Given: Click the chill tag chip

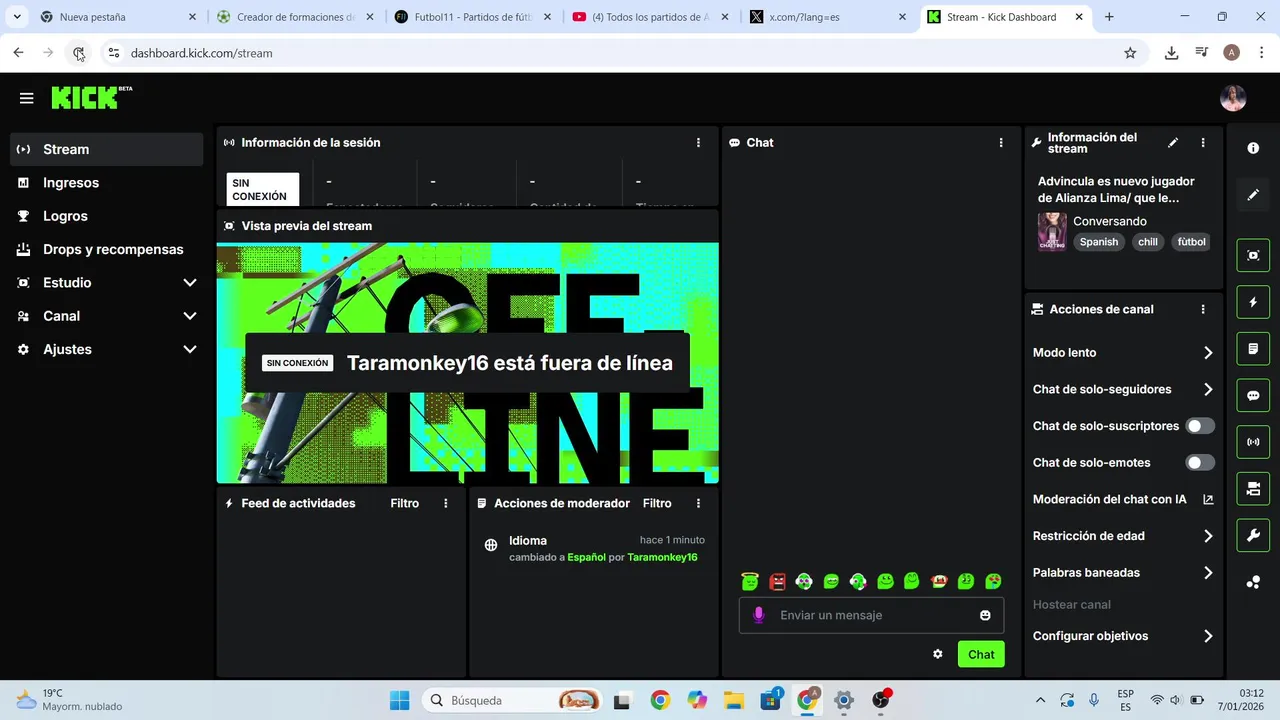Looking at the screenshot, I should (x=1148, y=242).
